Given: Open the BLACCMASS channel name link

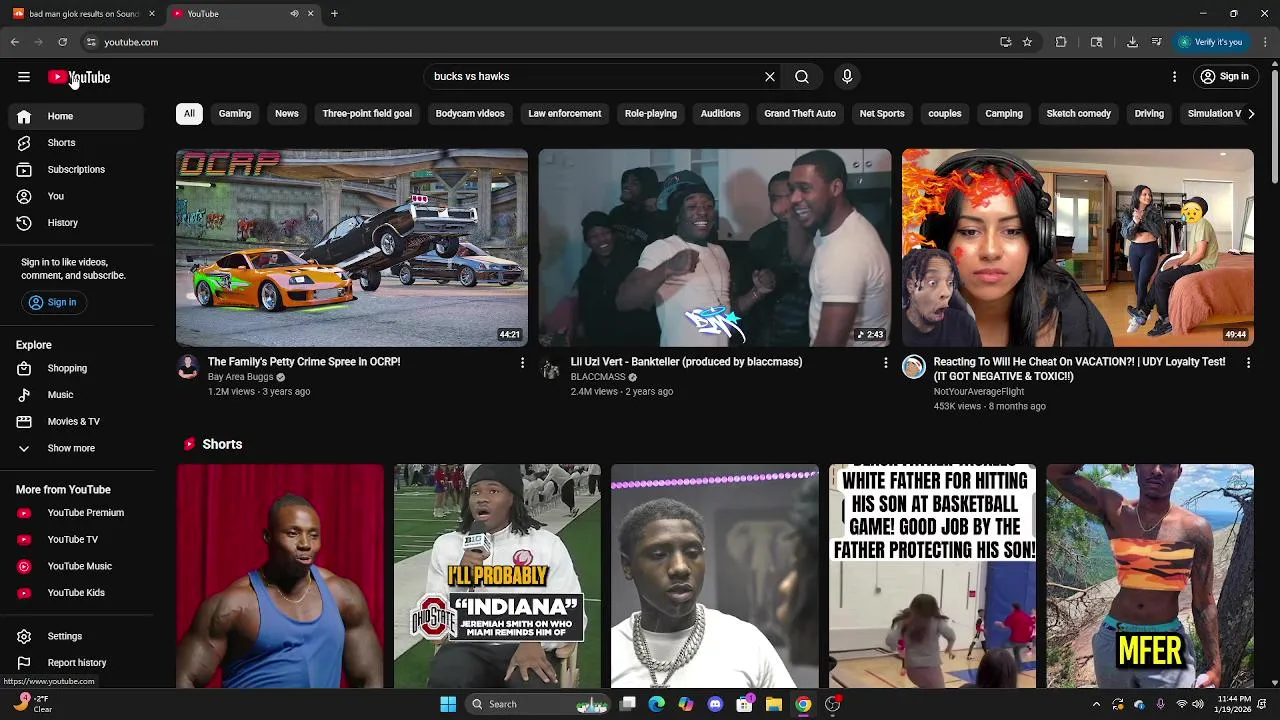Looking at the screenshot, I should (x=598, y=377).
